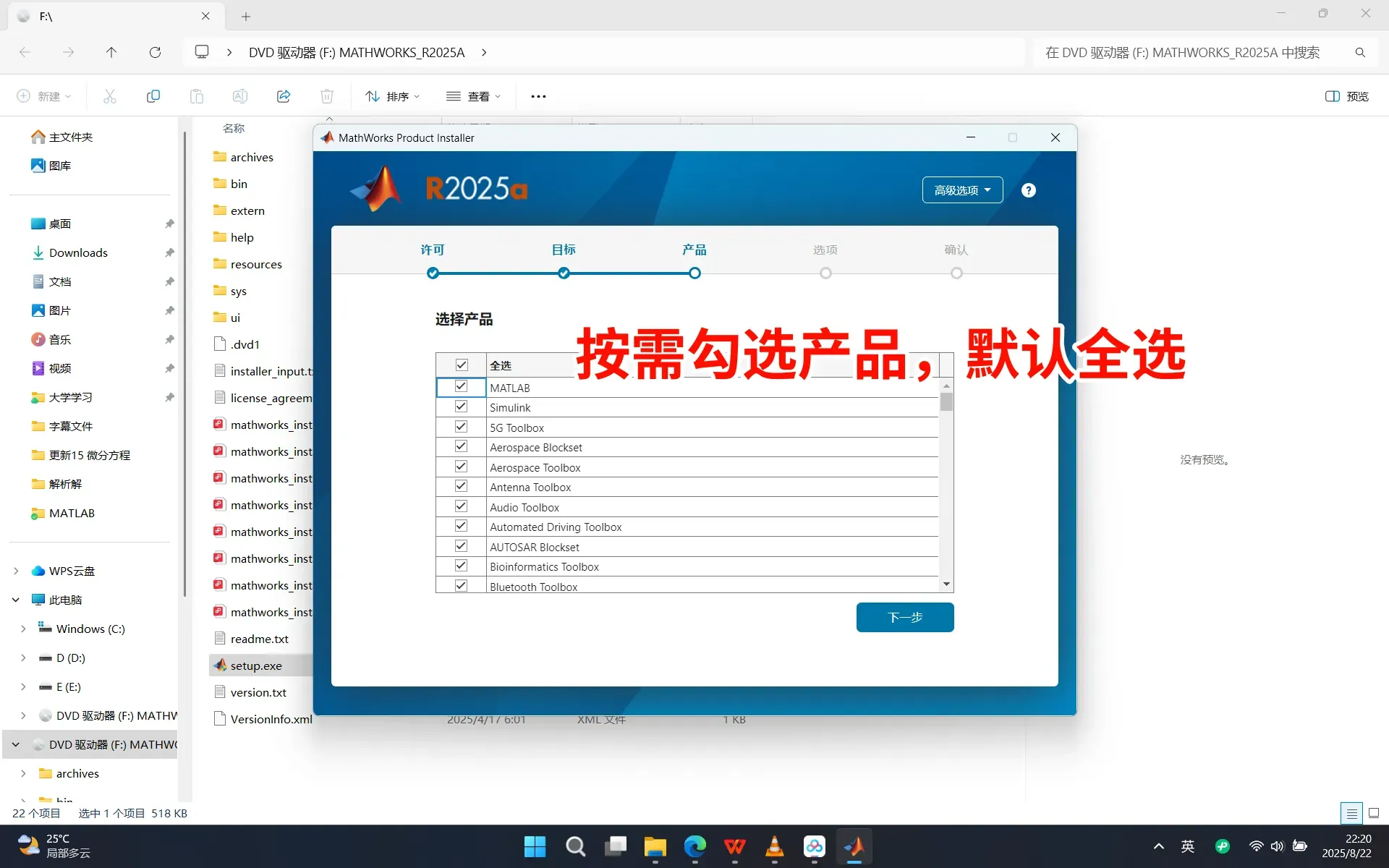Uncheck the Simulink product checkbox
Viewport: 1389px width, 868px height.
461,407
